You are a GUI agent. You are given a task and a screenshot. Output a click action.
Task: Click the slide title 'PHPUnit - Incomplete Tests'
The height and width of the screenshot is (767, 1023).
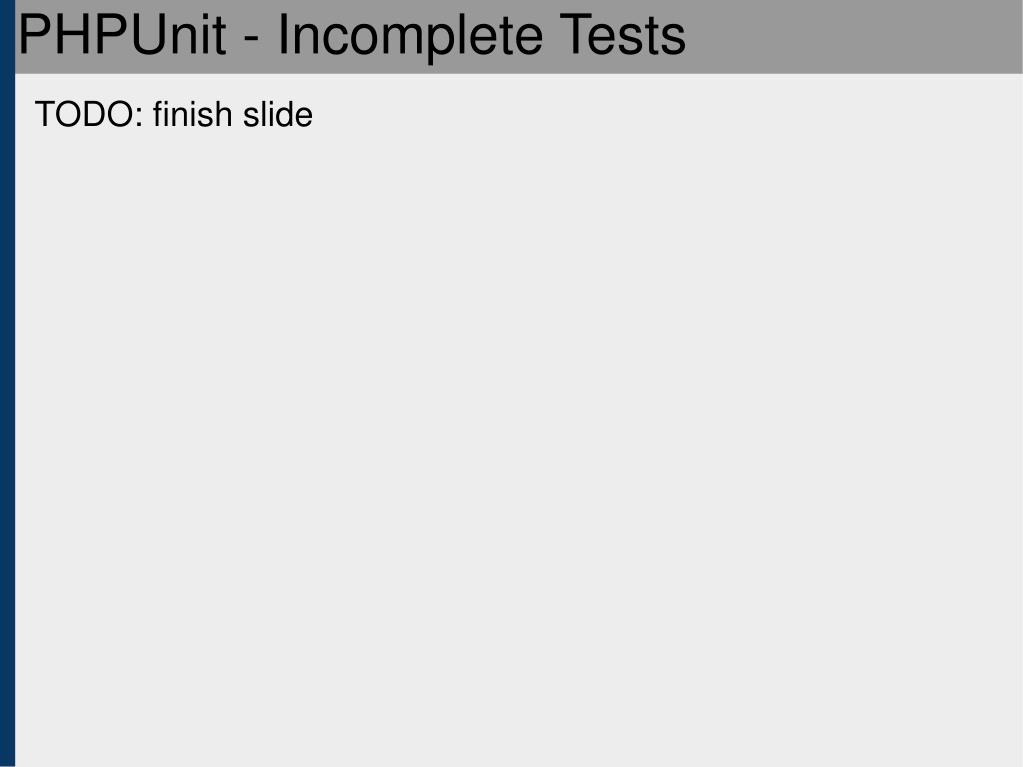point(352,37)
